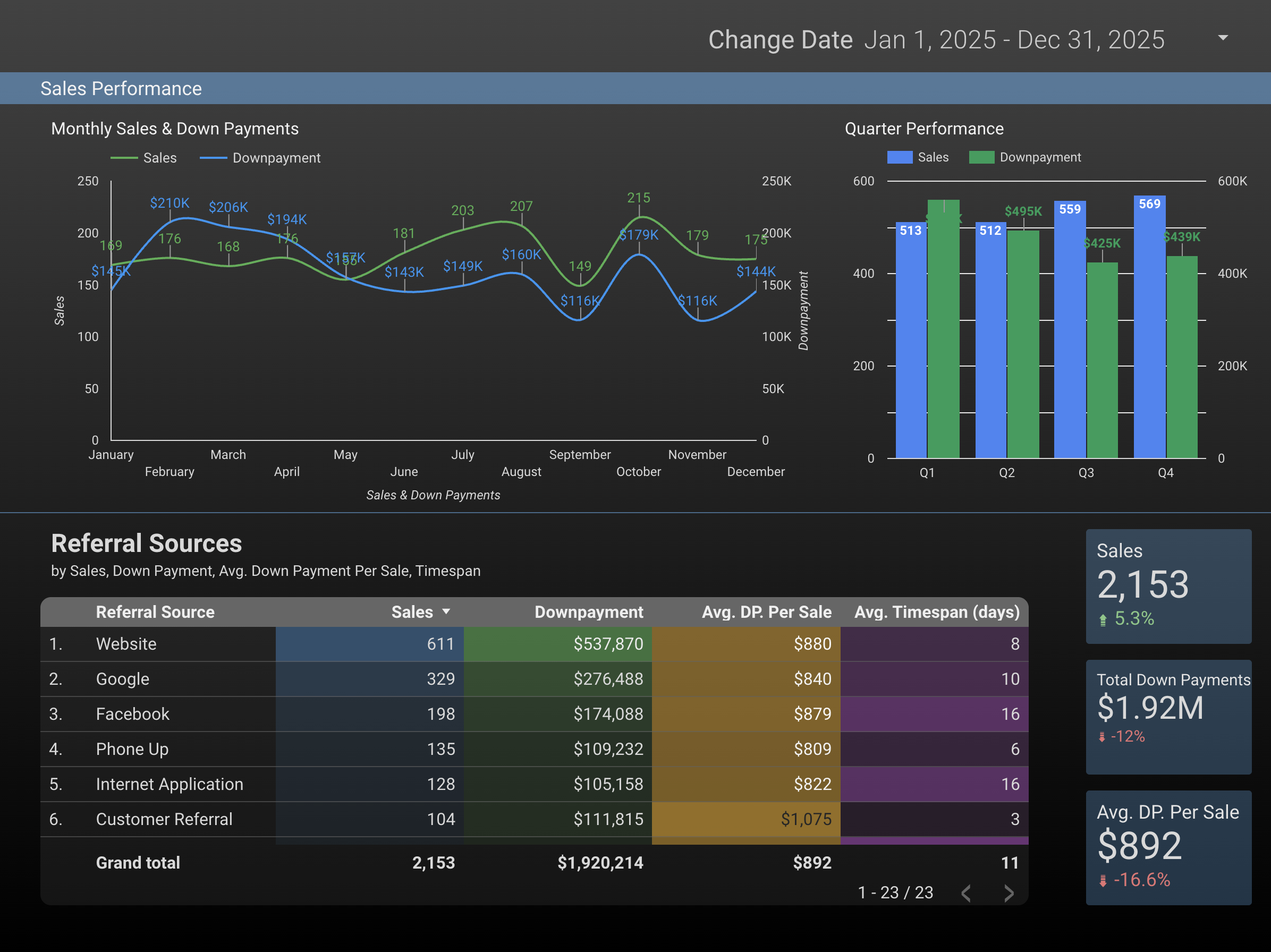Image resolution: width=1271 pixels, height=952 pixels.
Task: Click the date range Jan 1 - Dec 31, 2025
Action: coord(1014,40)
